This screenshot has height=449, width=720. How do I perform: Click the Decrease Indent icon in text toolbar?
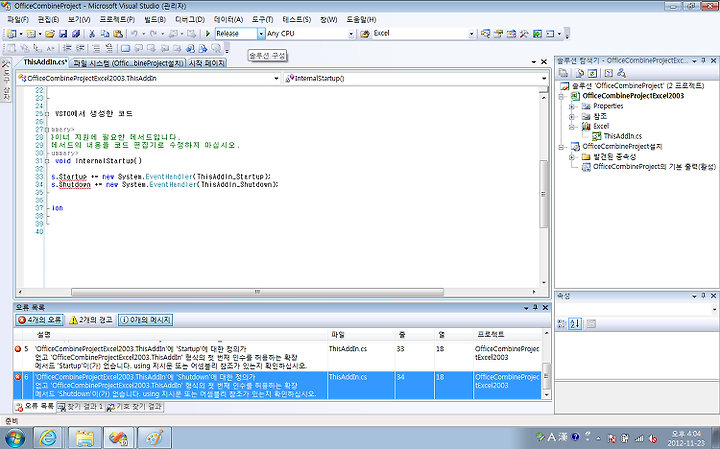pos(68,48)
